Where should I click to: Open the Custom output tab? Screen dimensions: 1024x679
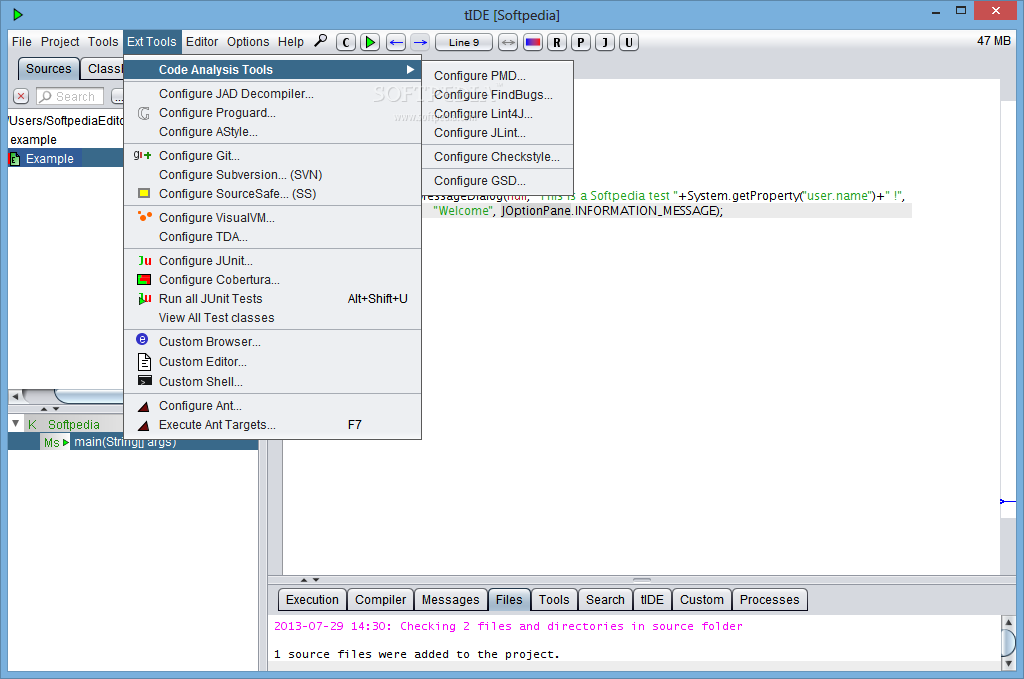coord(701,599)
